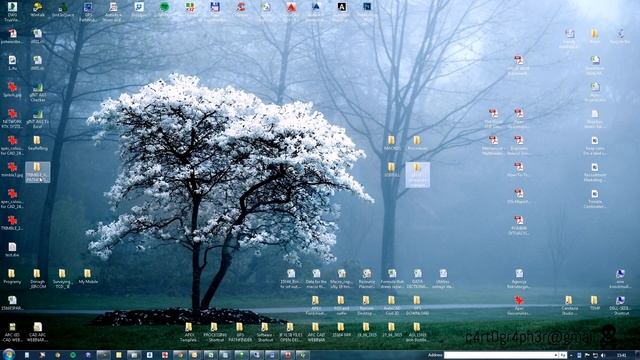Open the GPS DOWNLOAD folder
The image size is (640, 360).
coord(417,305)
